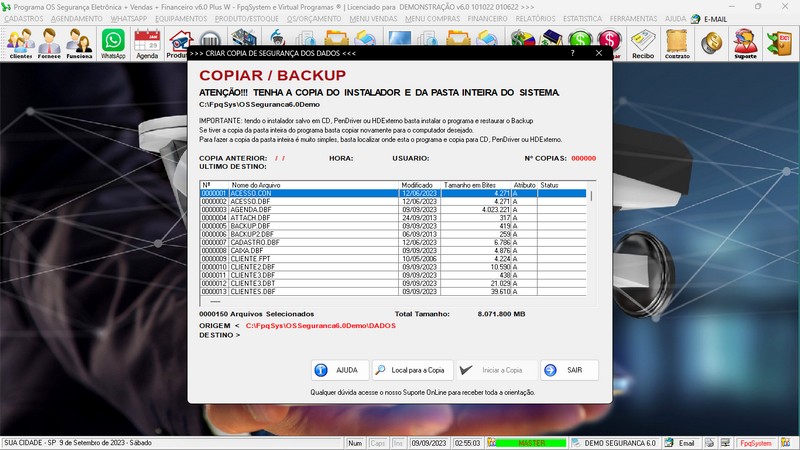Image resolution: width=800 pixels, height=450 pixels.
Task: Open the Funciona employees icon
Action: tap(80, 43)
